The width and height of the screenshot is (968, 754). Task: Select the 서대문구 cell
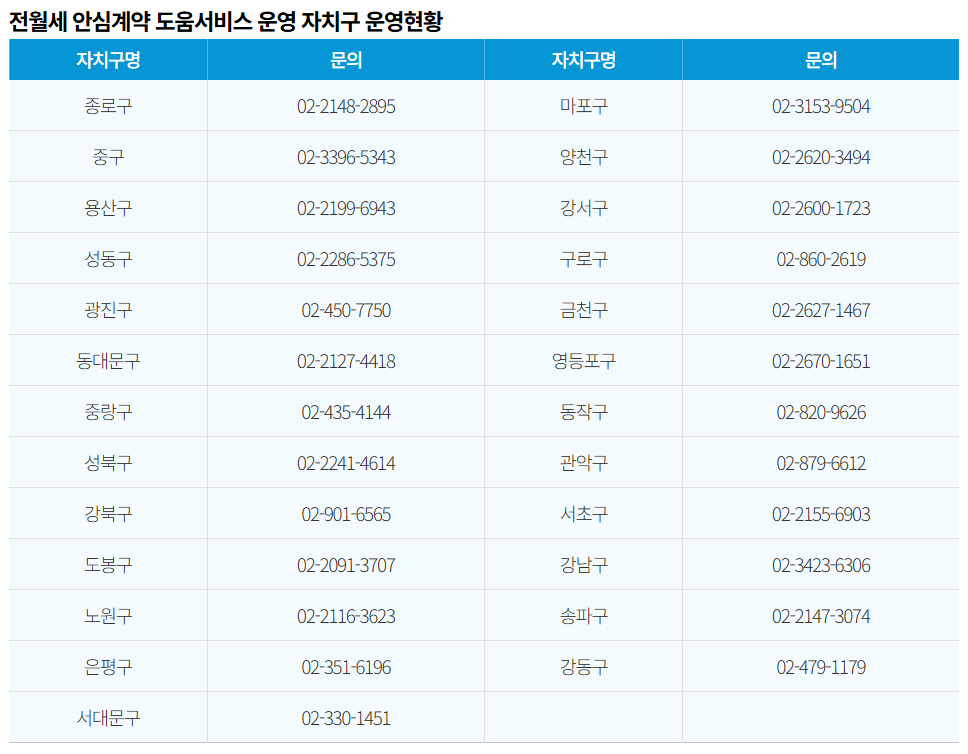tap(107, 717)
